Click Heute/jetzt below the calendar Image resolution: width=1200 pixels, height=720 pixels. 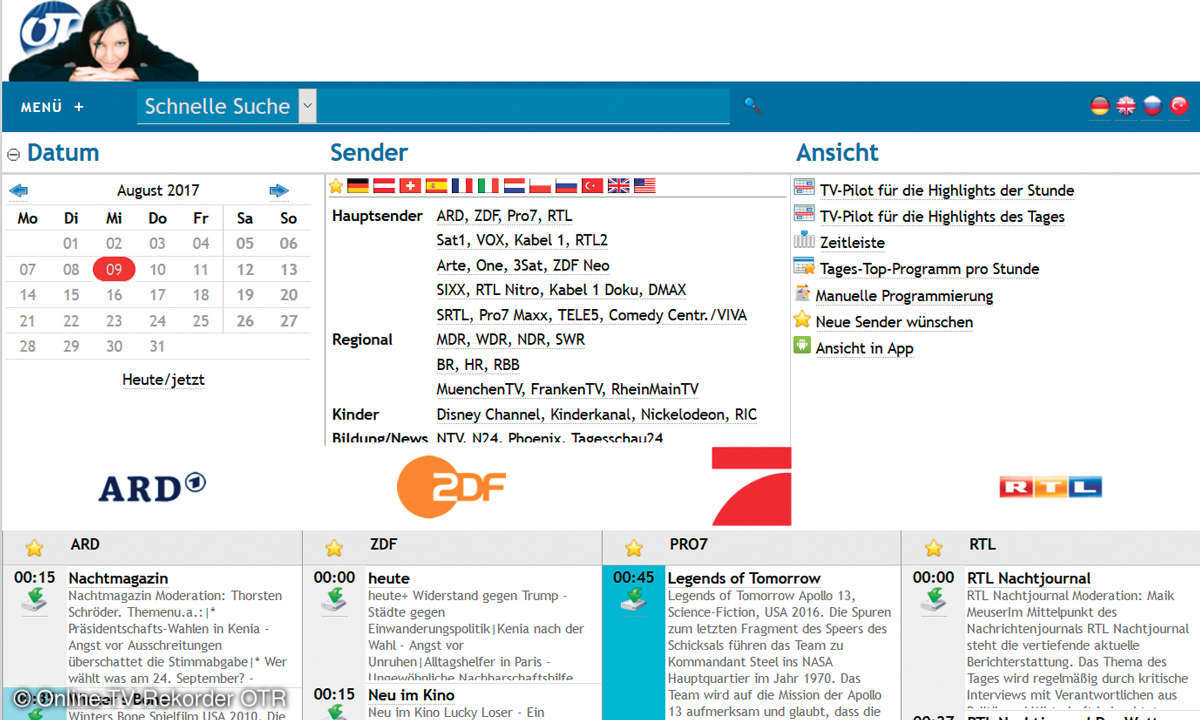pyautogui.click(x=163, y=379)
